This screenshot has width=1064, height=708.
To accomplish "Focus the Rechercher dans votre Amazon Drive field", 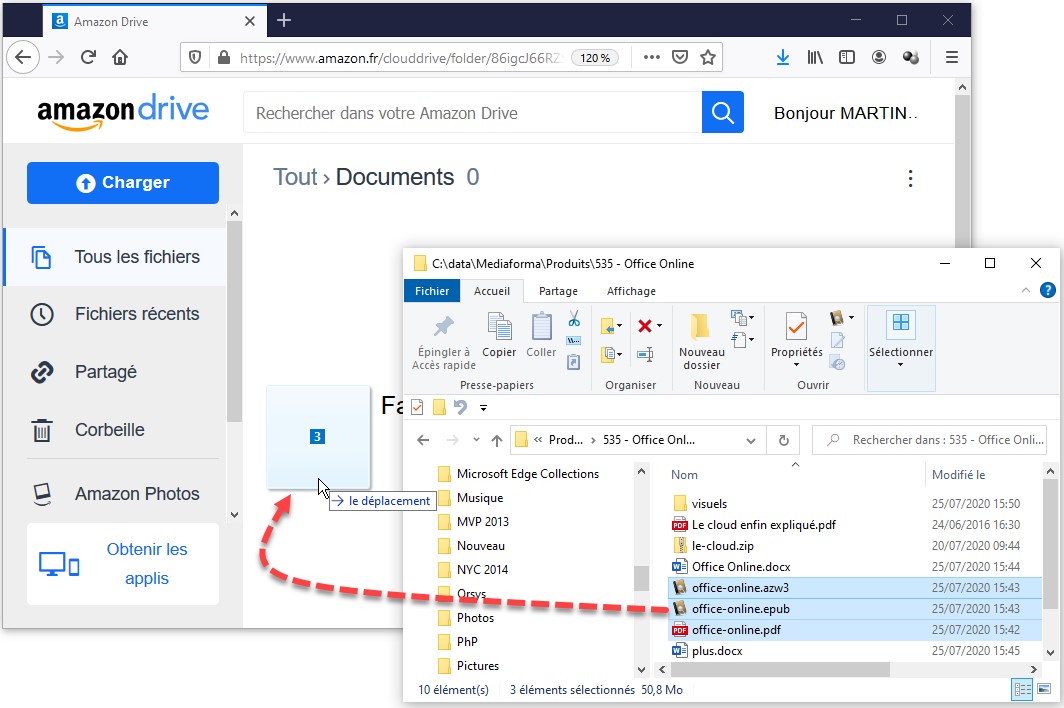I will [470, 113].
